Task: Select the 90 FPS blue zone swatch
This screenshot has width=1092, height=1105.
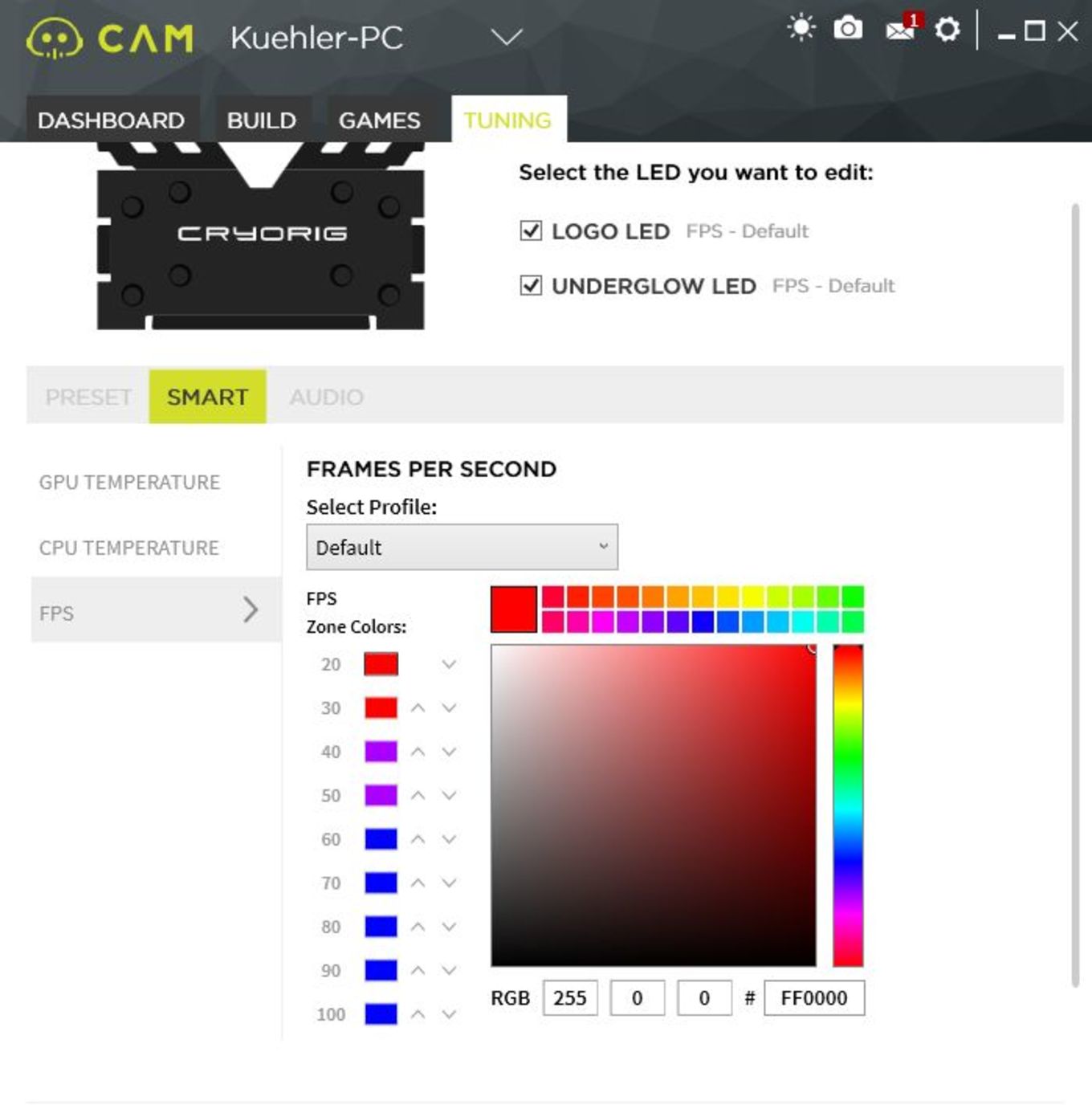Action: [381, 970]
